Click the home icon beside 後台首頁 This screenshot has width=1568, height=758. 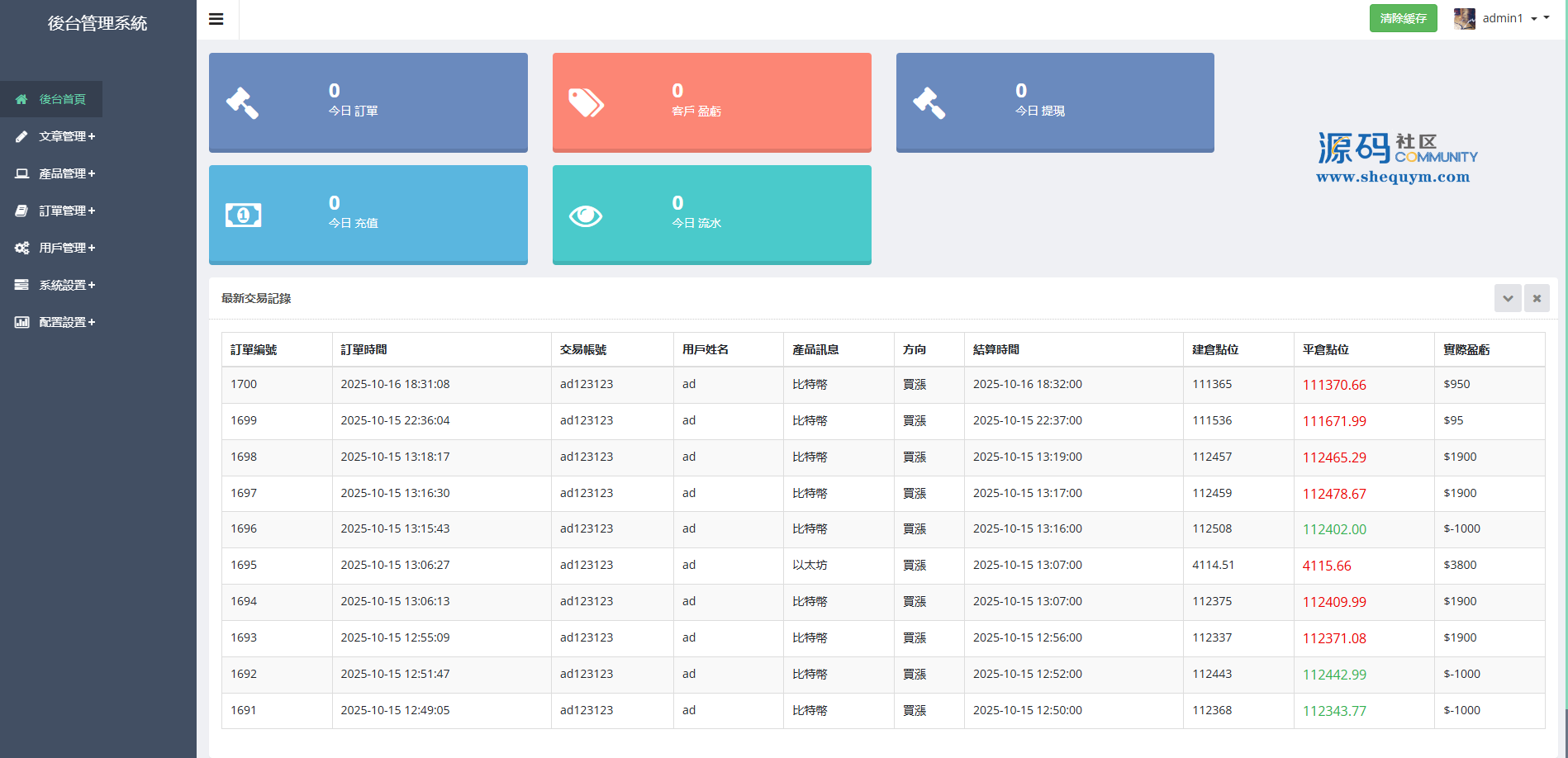click(x=21, y=99)
